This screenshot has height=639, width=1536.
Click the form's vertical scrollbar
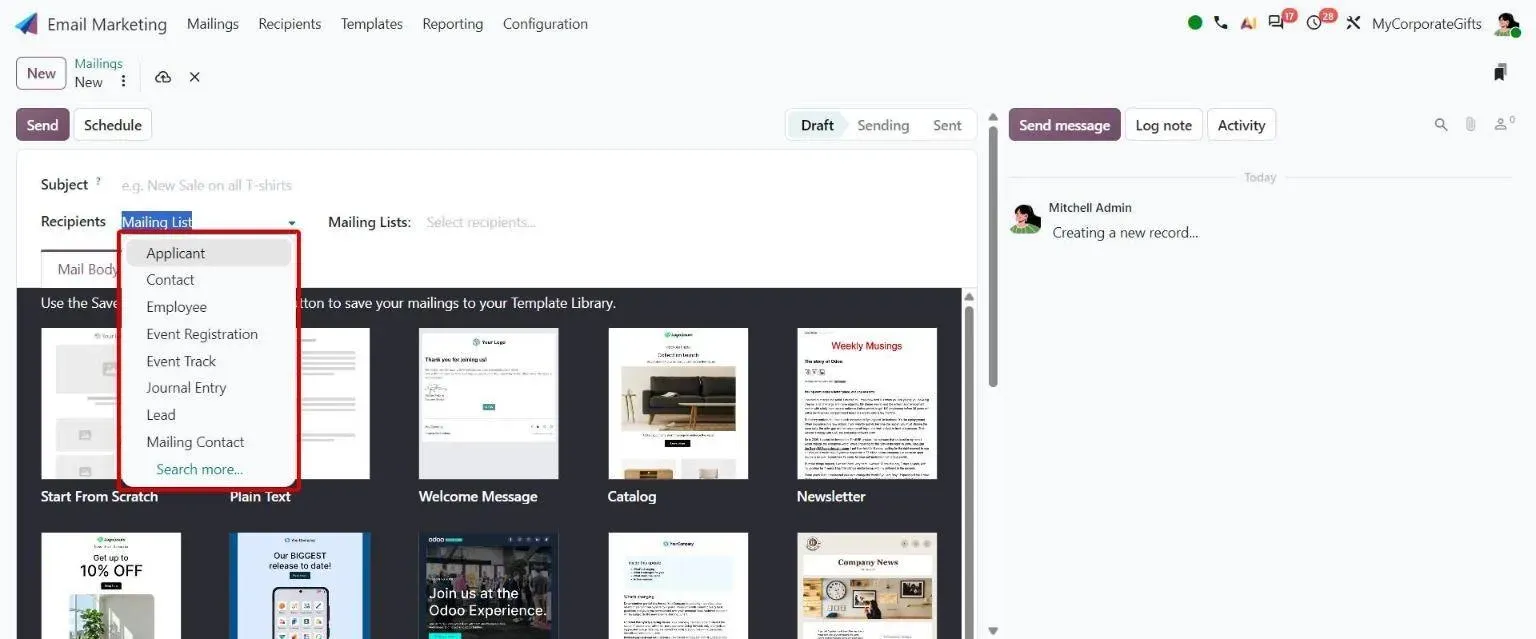pos(992,255)
